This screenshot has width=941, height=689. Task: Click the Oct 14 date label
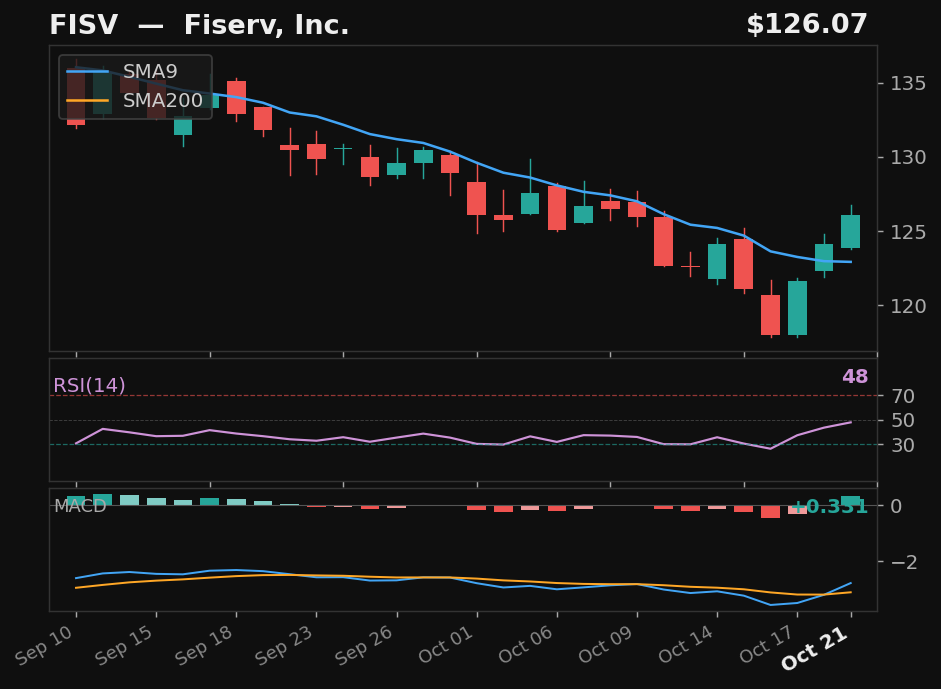(x=685, y=645)
